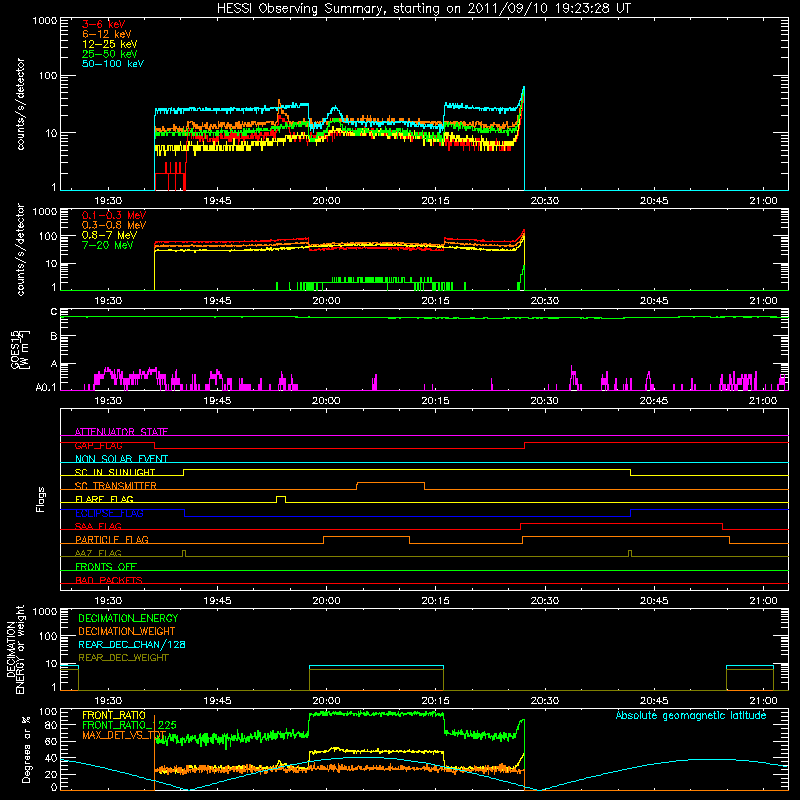Select the SC_IN_SUNLIGHT flag label
Image resolution: width=800 pixels, height=800 pixels.
(x=115, y=472)
